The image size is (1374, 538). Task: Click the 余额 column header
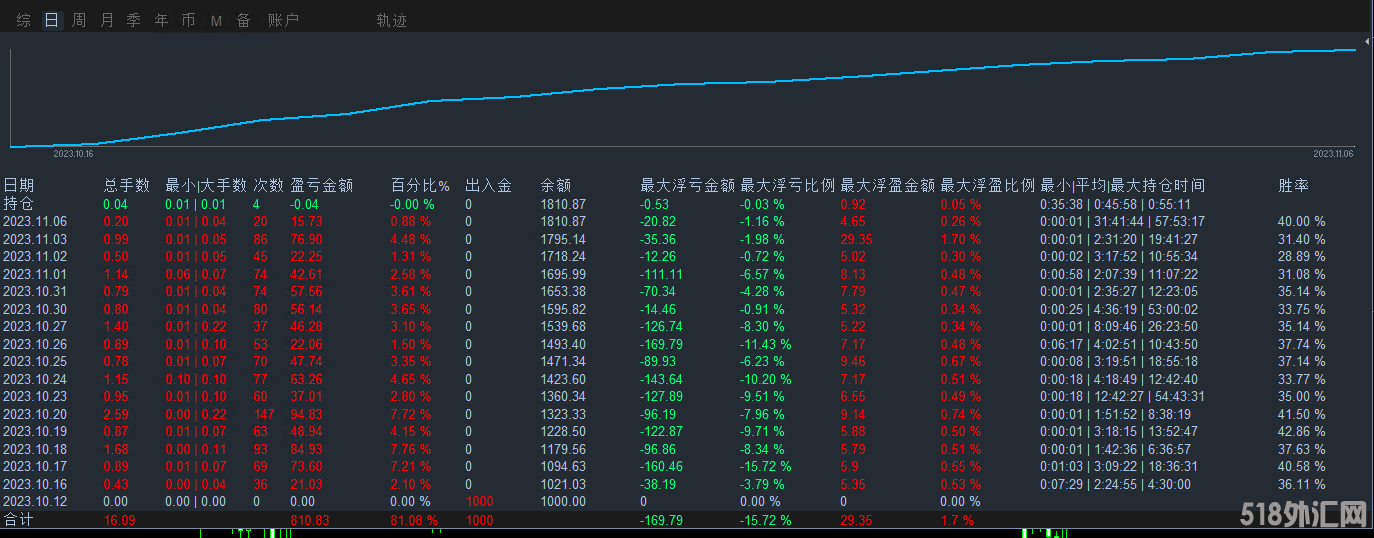tap(555, 185)
